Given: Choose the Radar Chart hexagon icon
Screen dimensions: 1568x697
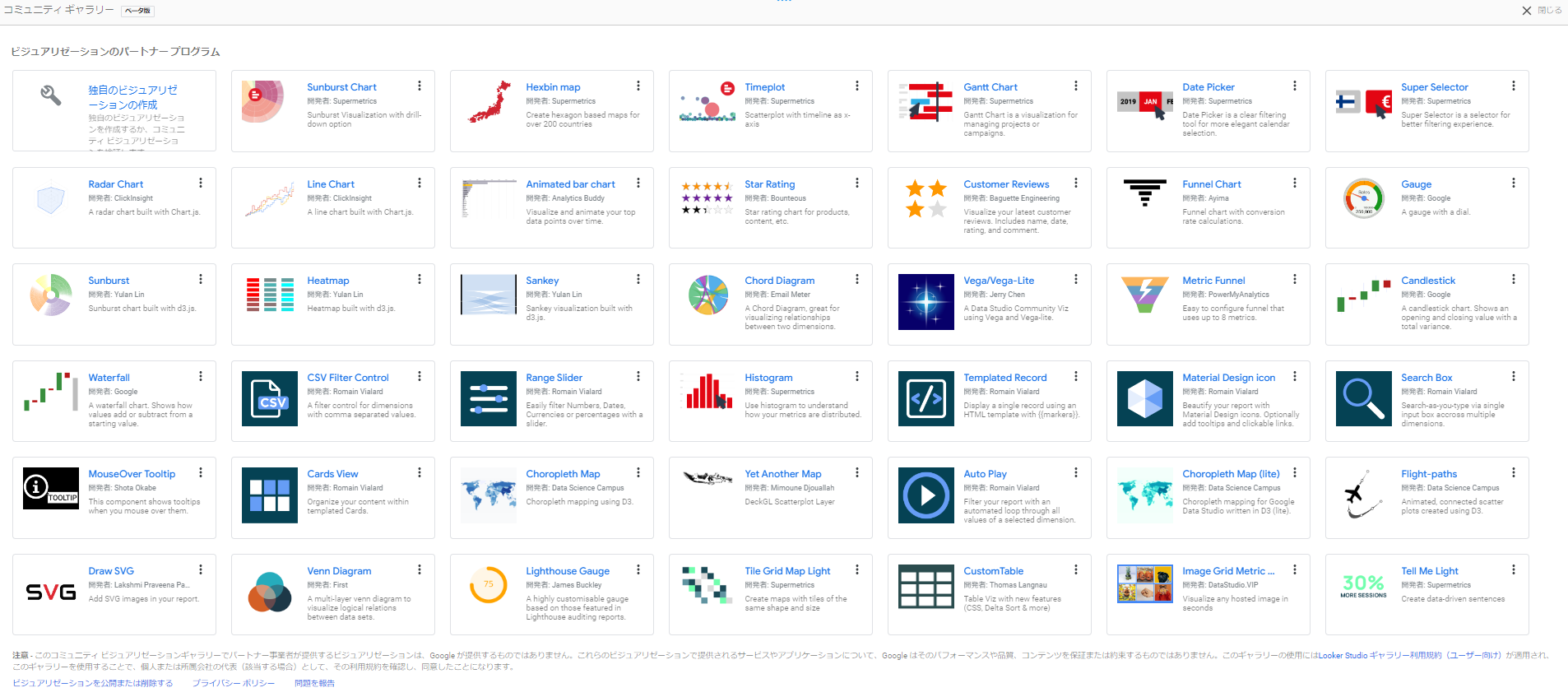Looking at the screenshot, I should click(51, 199).
